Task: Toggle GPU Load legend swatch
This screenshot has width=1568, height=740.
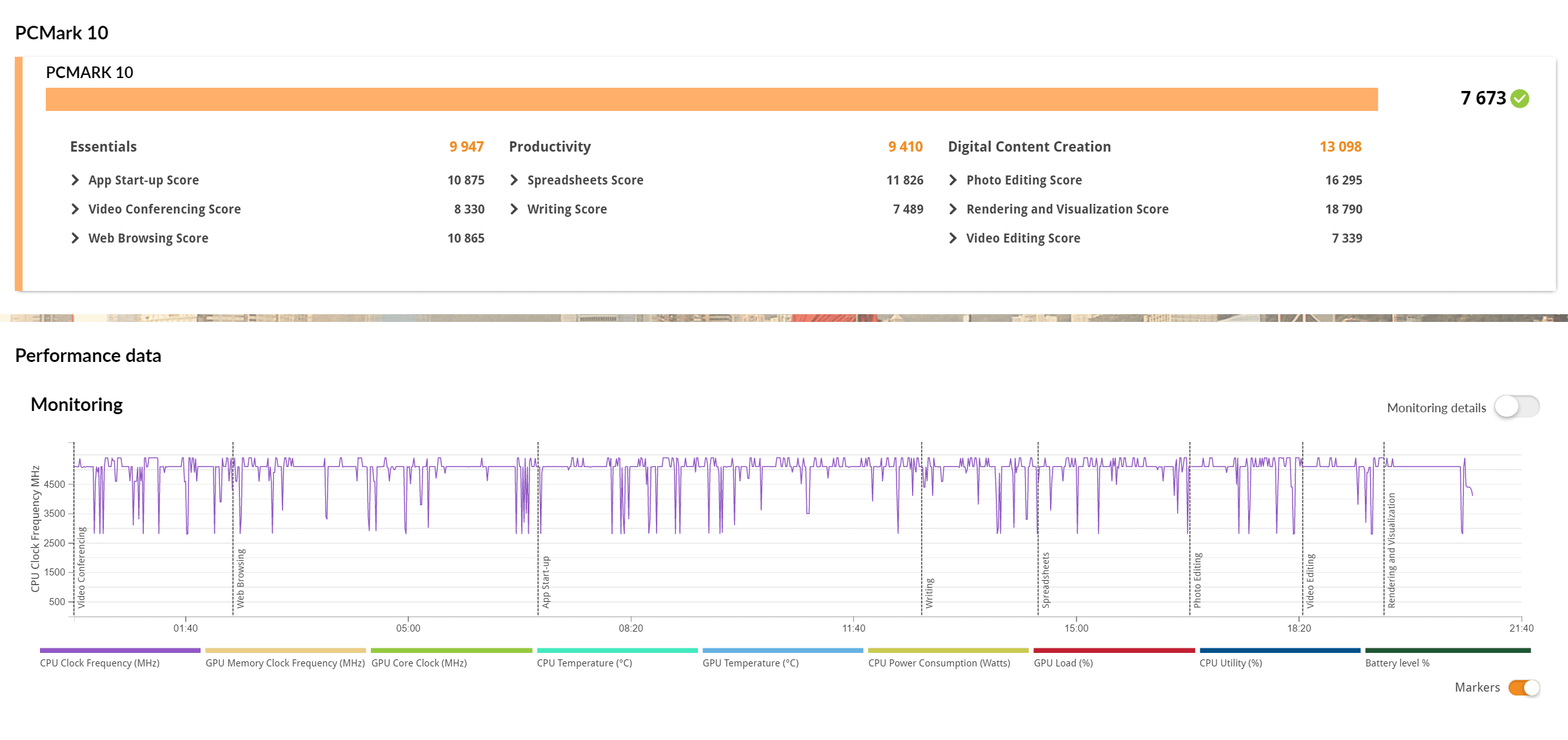Action: [x=1114, y=650]
